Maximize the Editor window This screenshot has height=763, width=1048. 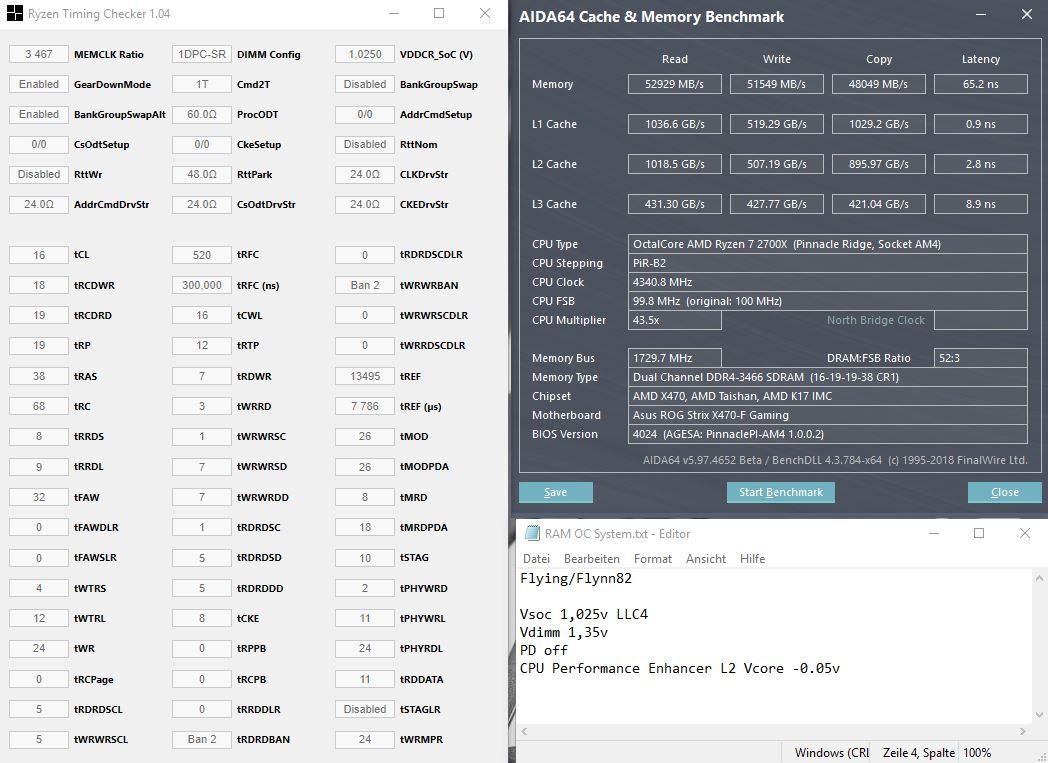click(x=979, y=533)
